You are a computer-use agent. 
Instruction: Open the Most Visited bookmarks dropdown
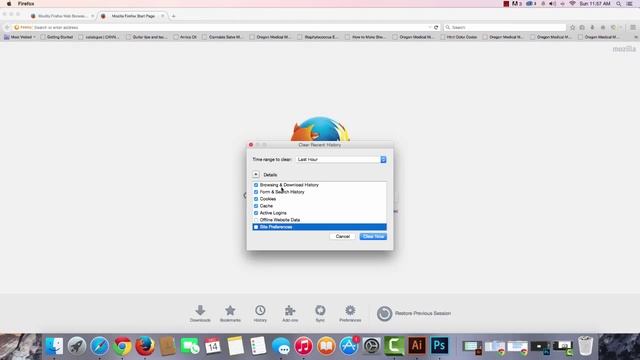(x=20, y=37)
